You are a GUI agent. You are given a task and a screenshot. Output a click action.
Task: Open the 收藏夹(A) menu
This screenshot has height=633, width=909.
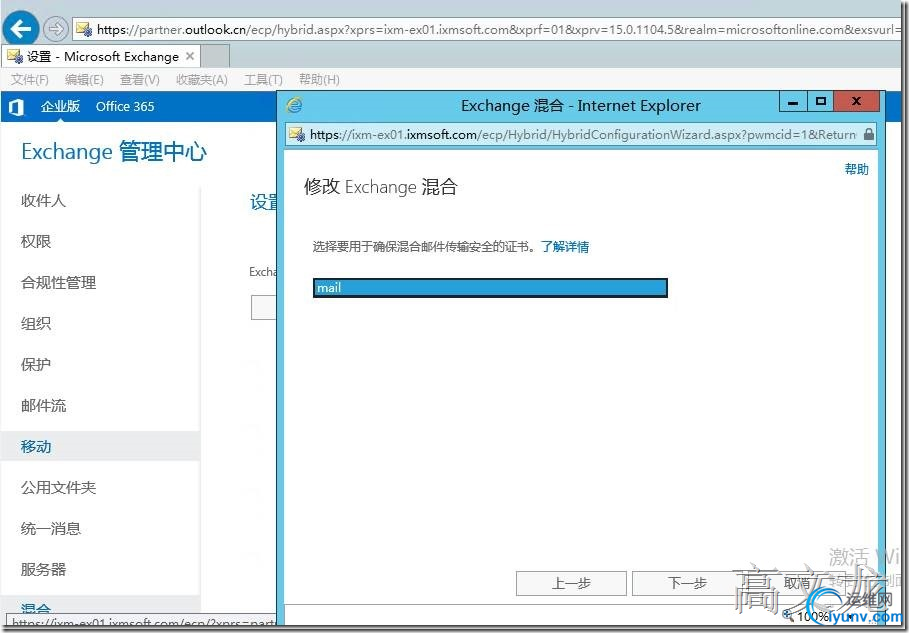point(202,79)
